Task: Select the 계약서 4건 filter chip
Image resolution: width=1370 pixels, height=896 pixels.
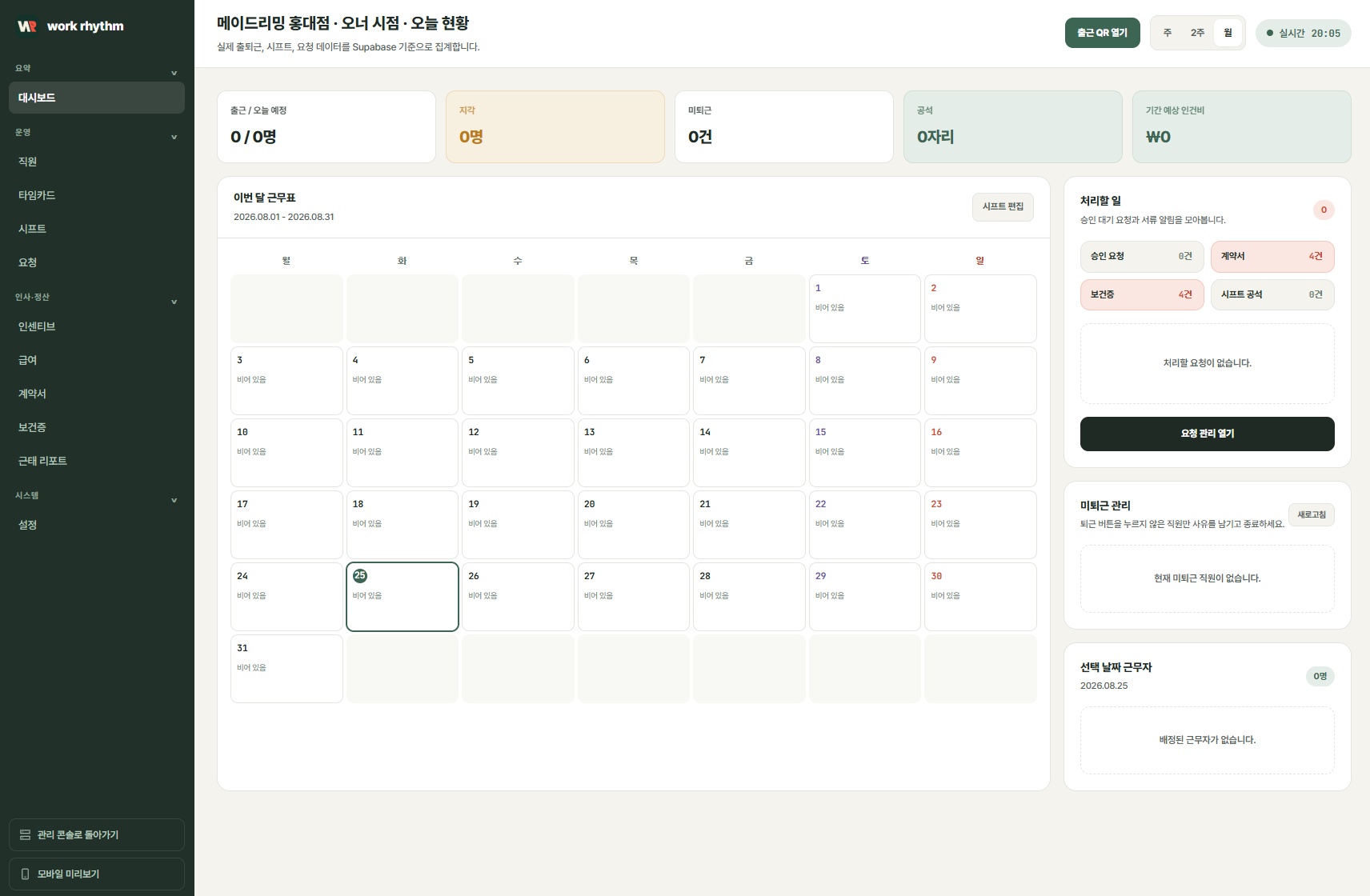Action: 1272,256
